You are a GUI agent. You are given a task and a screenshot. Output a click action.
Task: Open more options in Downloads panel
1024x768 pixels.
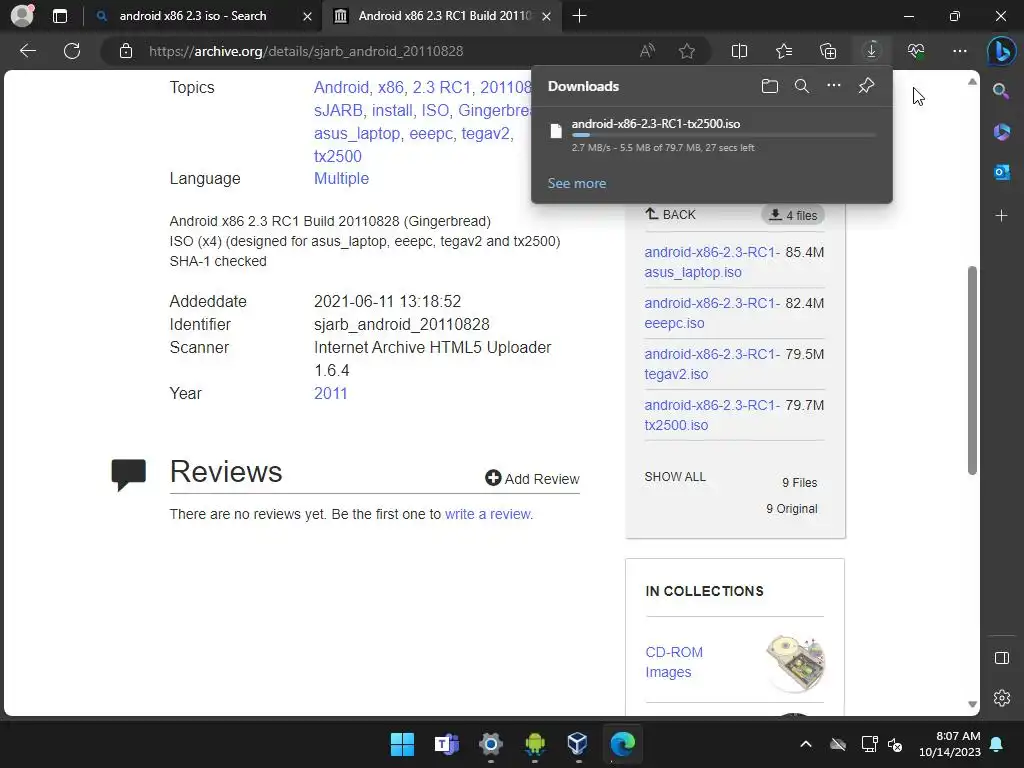pyautogui.click(x=834, y=86)
